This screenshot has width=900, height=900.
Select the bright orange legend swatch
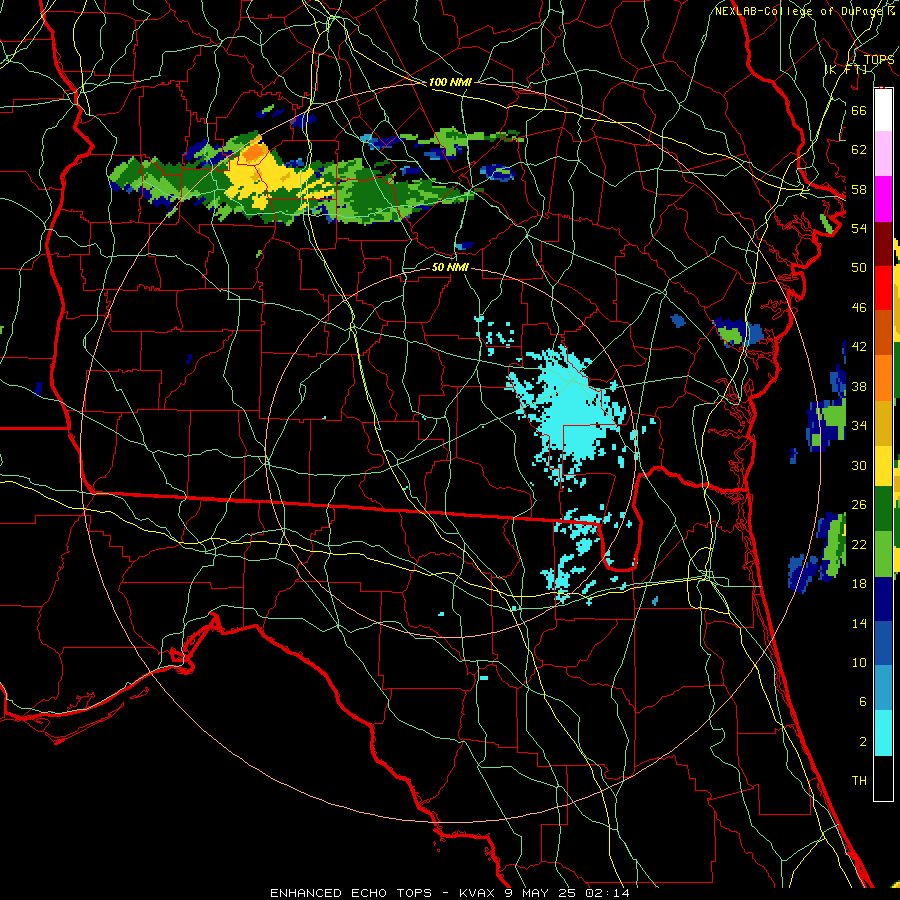click(883, 378)
